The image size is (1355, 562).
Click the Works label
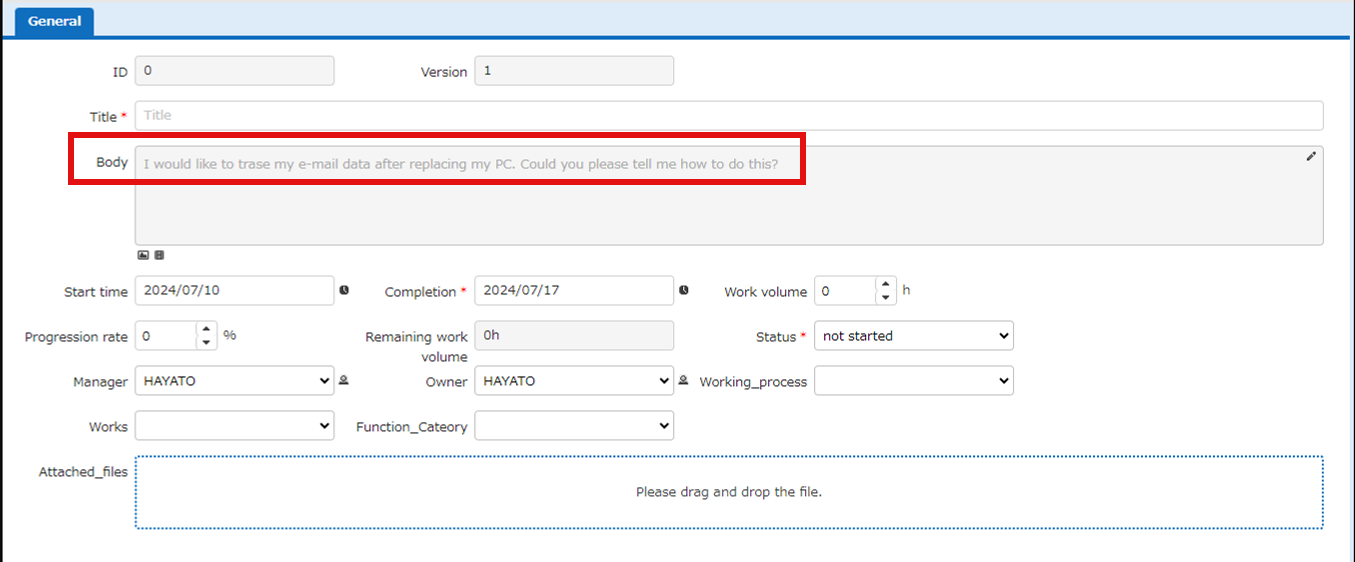point(108,427)
